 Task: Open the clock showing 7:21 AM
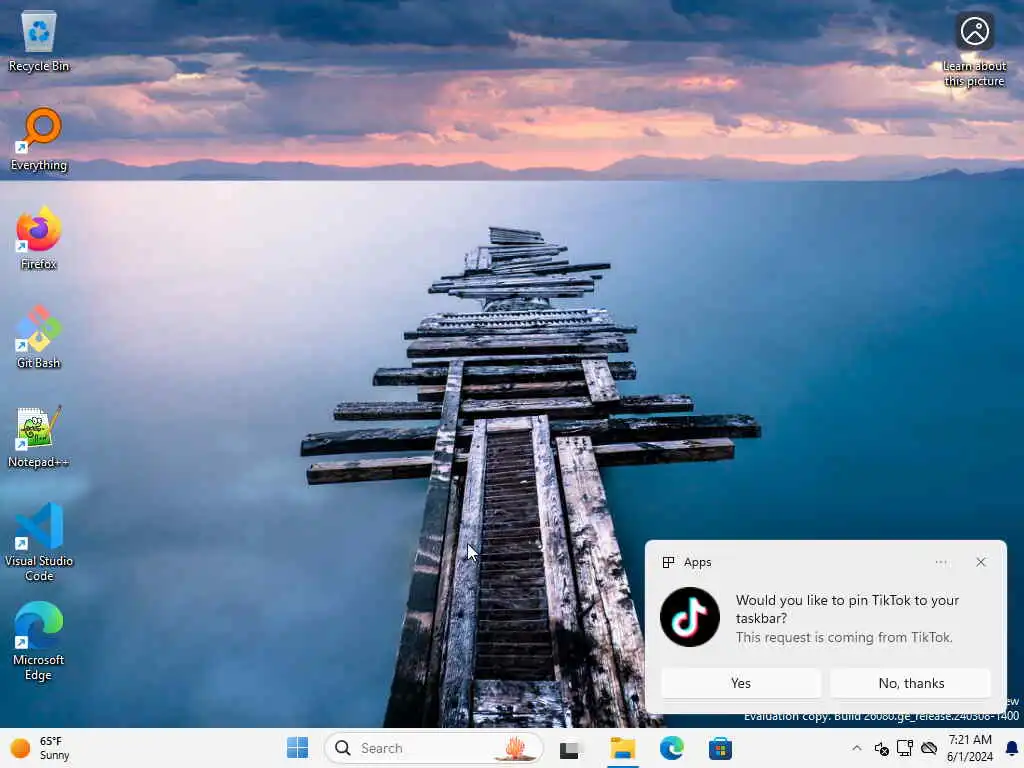point(970,748)
